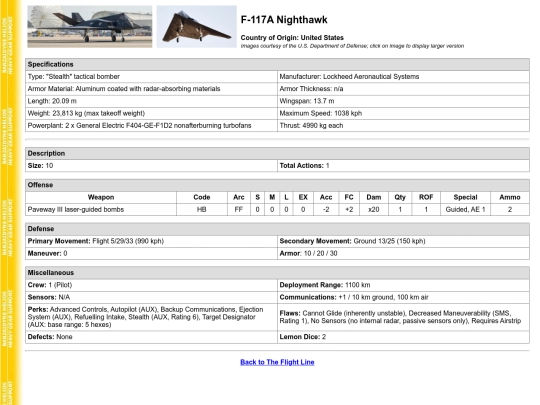Click the Qty column header
This screenshot has width=540, height=405.
coord(400,197)
